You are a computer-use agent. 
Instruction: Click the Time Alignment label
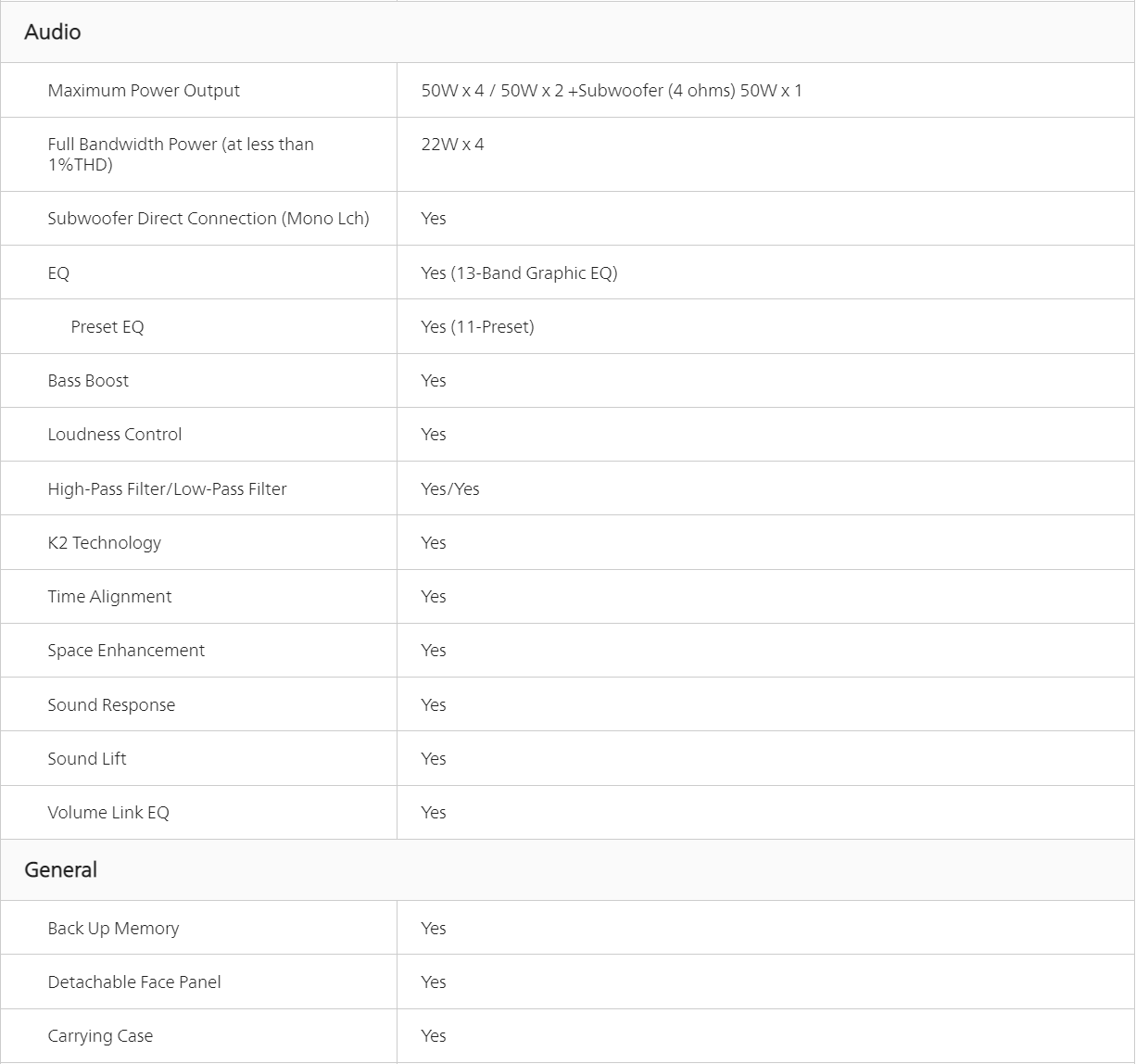tap(109, 597)
